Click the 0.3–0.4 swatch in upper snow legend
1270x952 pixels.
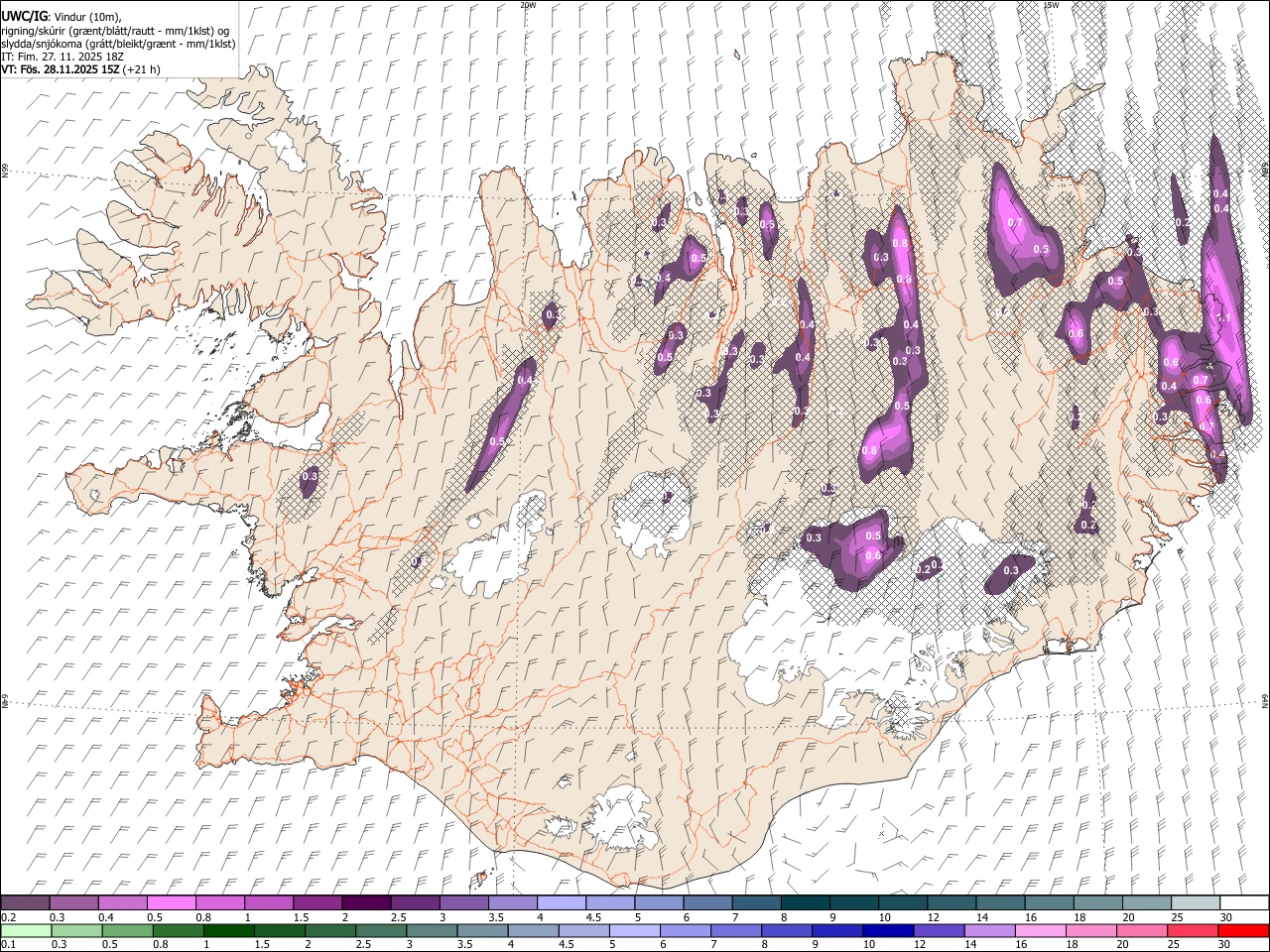[74, 902]
